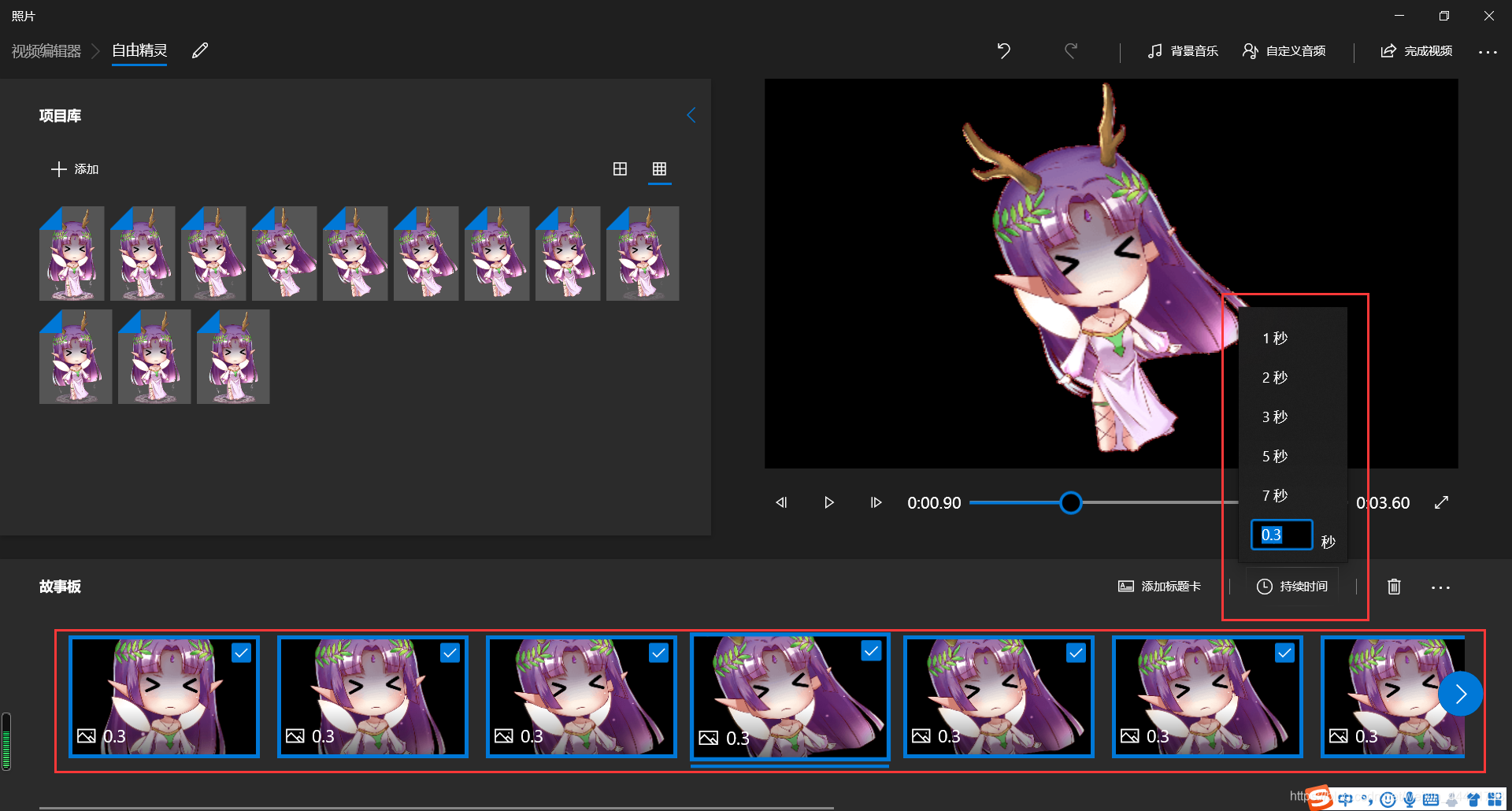1512x811 pixels.
Task: Choose 7 秒 duration
Action: click(x=1292, y=495)
